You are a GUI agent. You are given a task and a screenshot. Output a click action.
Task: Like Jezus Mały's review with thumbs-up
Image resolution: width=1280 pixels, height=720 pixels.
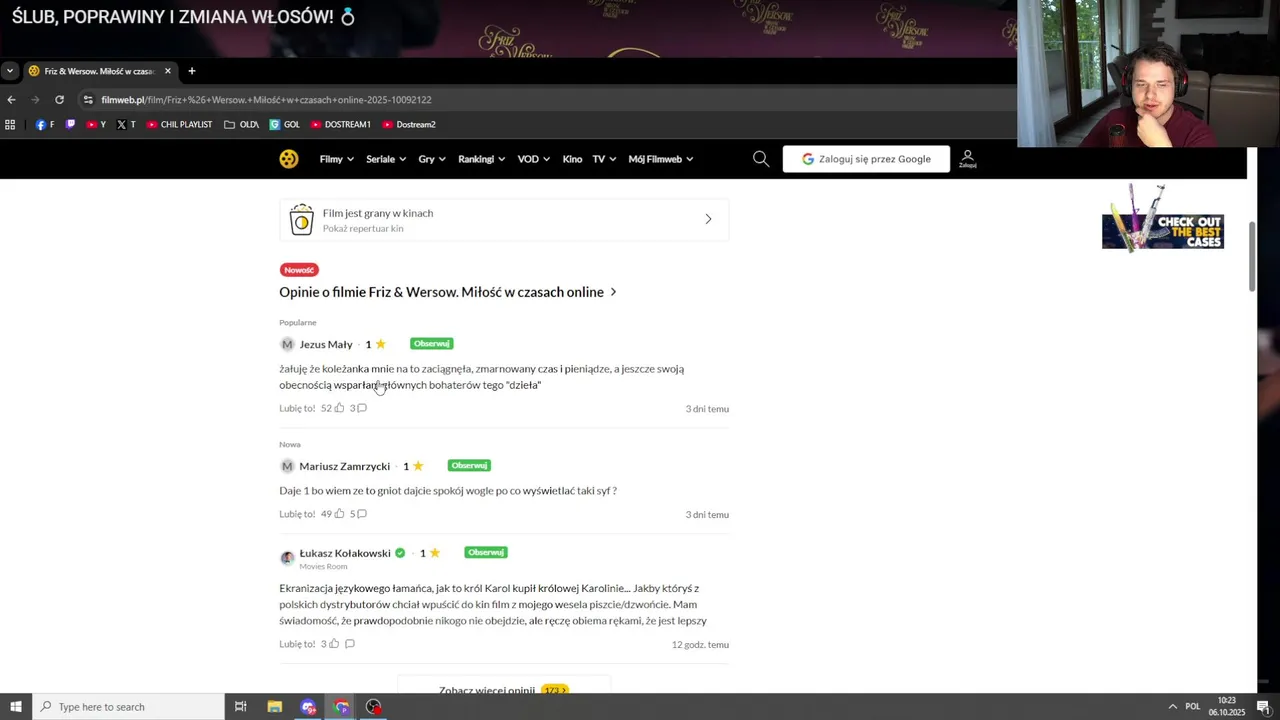pyautogui.click(x=339, y=408)
